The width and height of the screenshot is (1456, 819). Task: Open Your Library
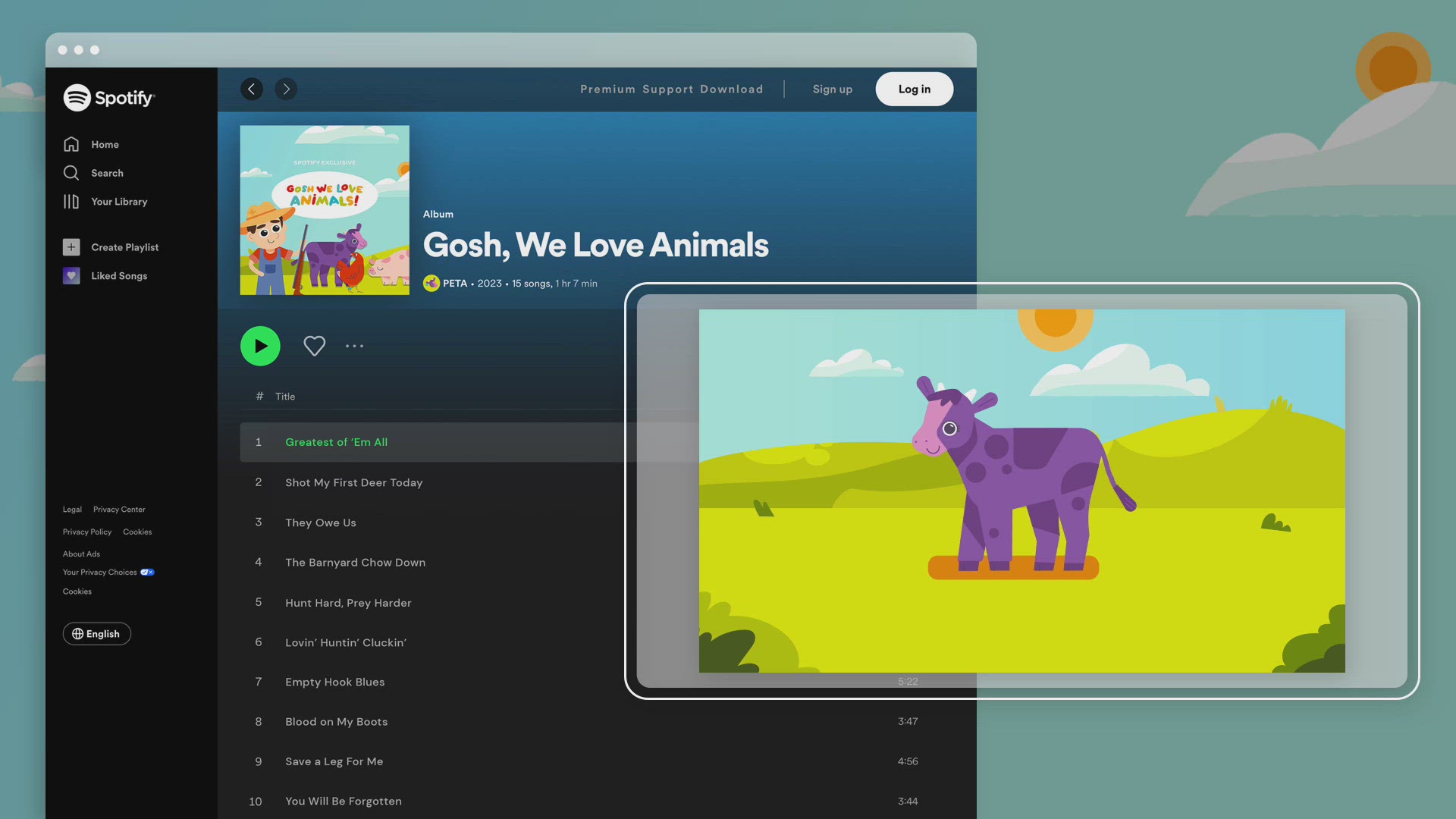click(x=118, y=202)
